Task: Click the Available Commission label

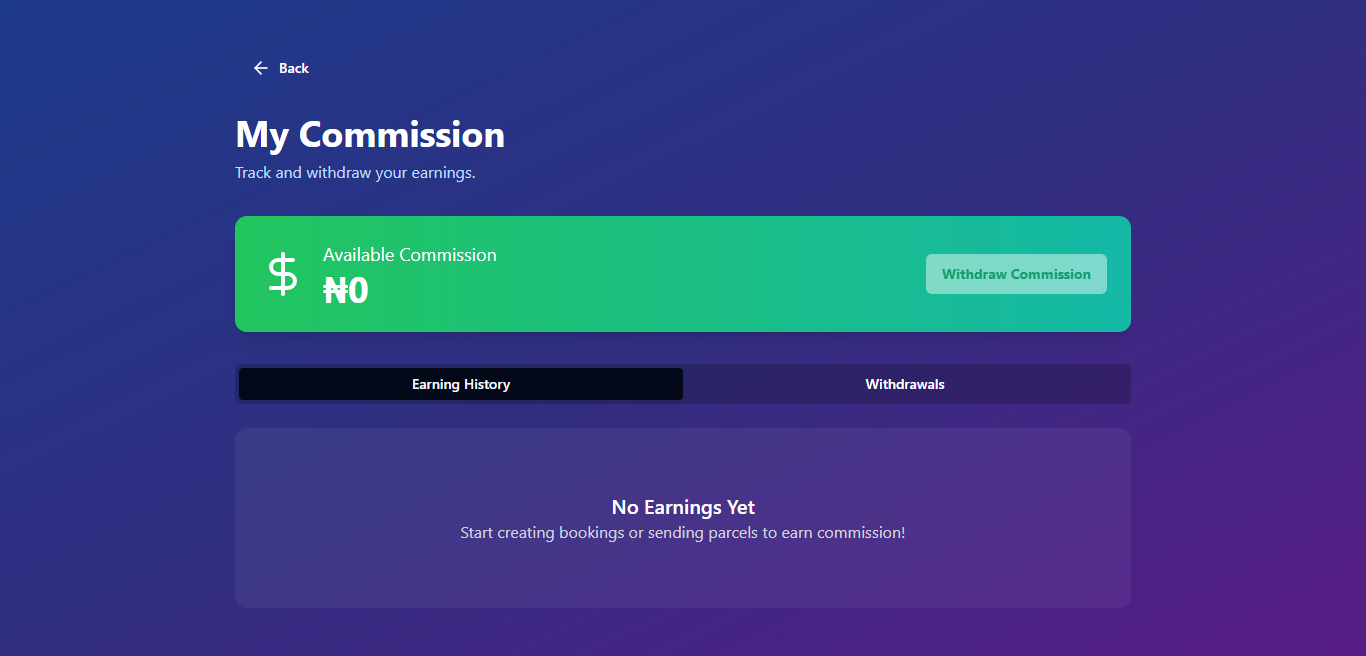Action: click(409, 255)
